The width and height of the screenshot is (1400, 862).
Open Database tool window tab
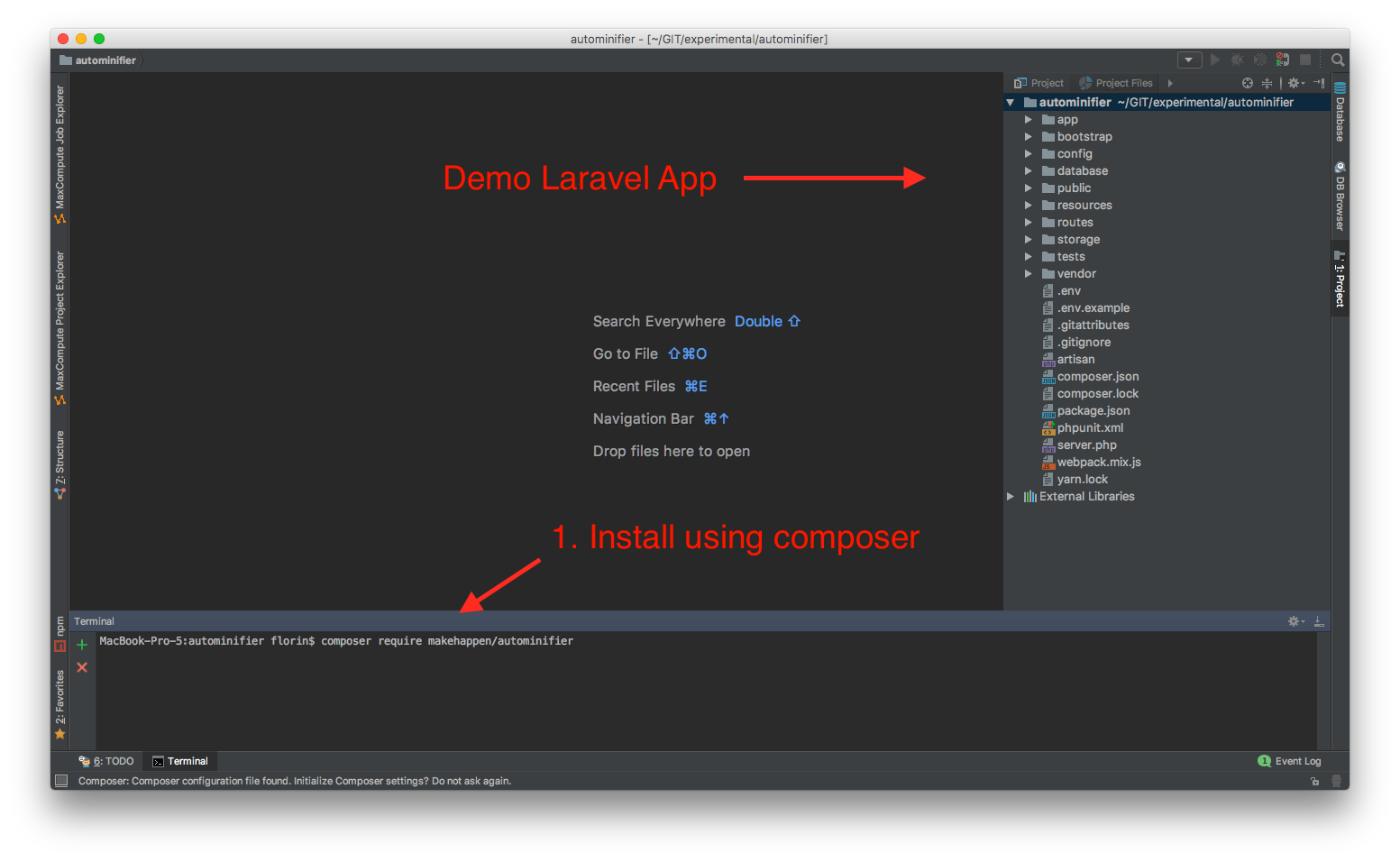(1340, 112)
